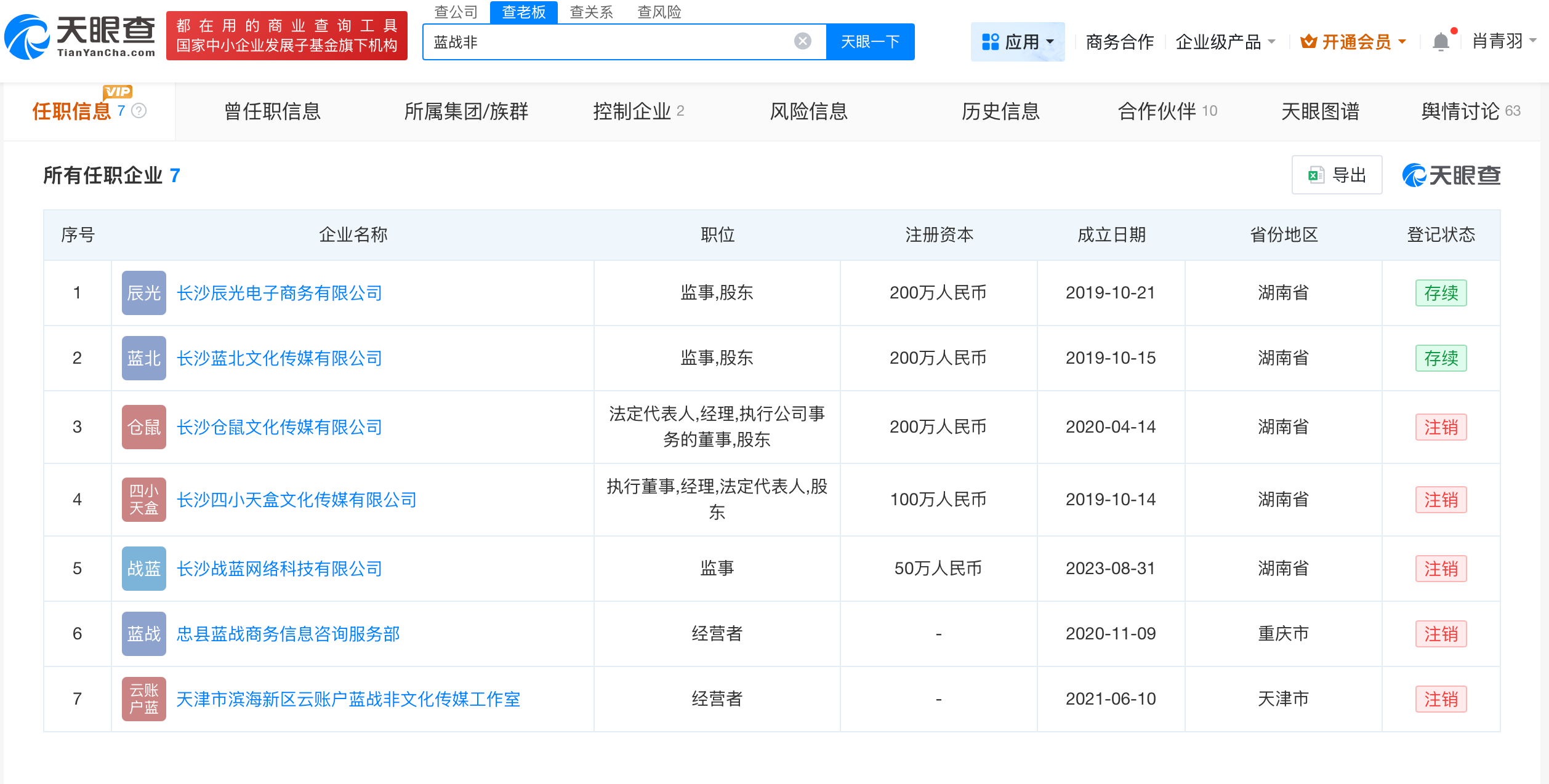Open the 风险信息 tab
Screen dimensions: 1549x784
click(x=808, y=111)
